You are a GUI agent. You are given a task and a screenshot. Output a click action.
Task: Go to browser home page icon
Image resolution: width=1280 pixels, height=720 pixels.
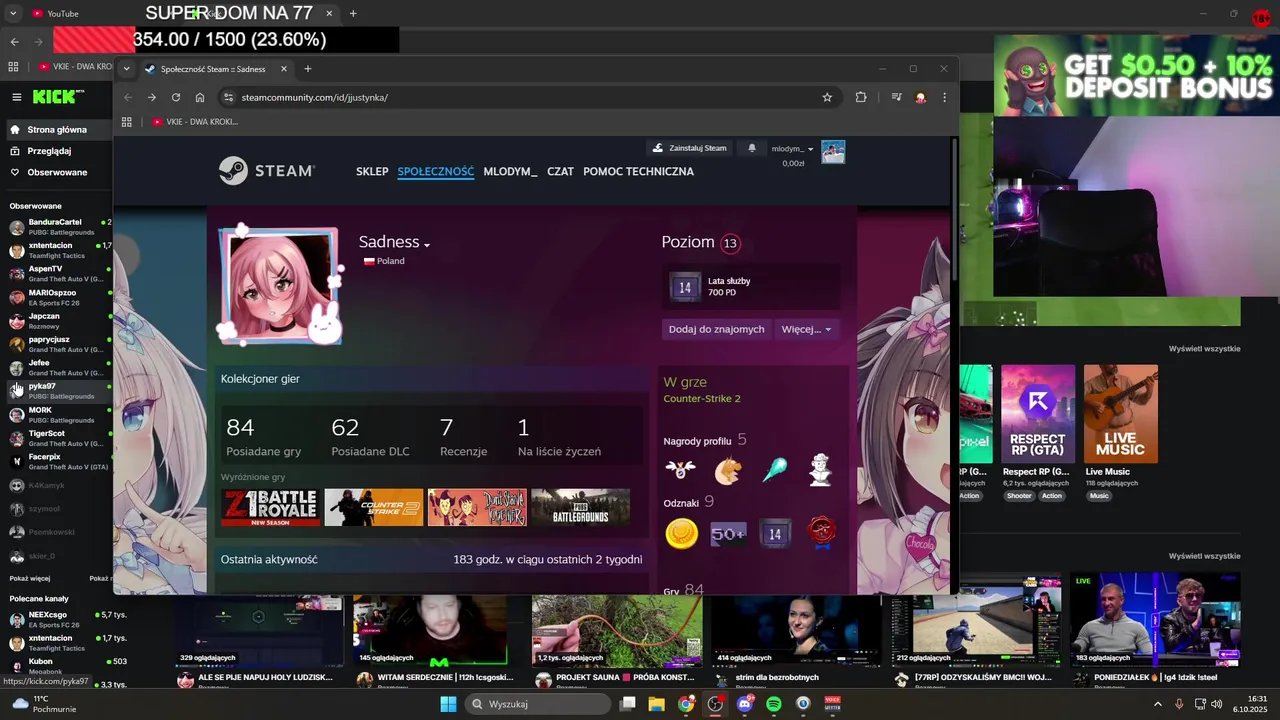tap(200, 97)
